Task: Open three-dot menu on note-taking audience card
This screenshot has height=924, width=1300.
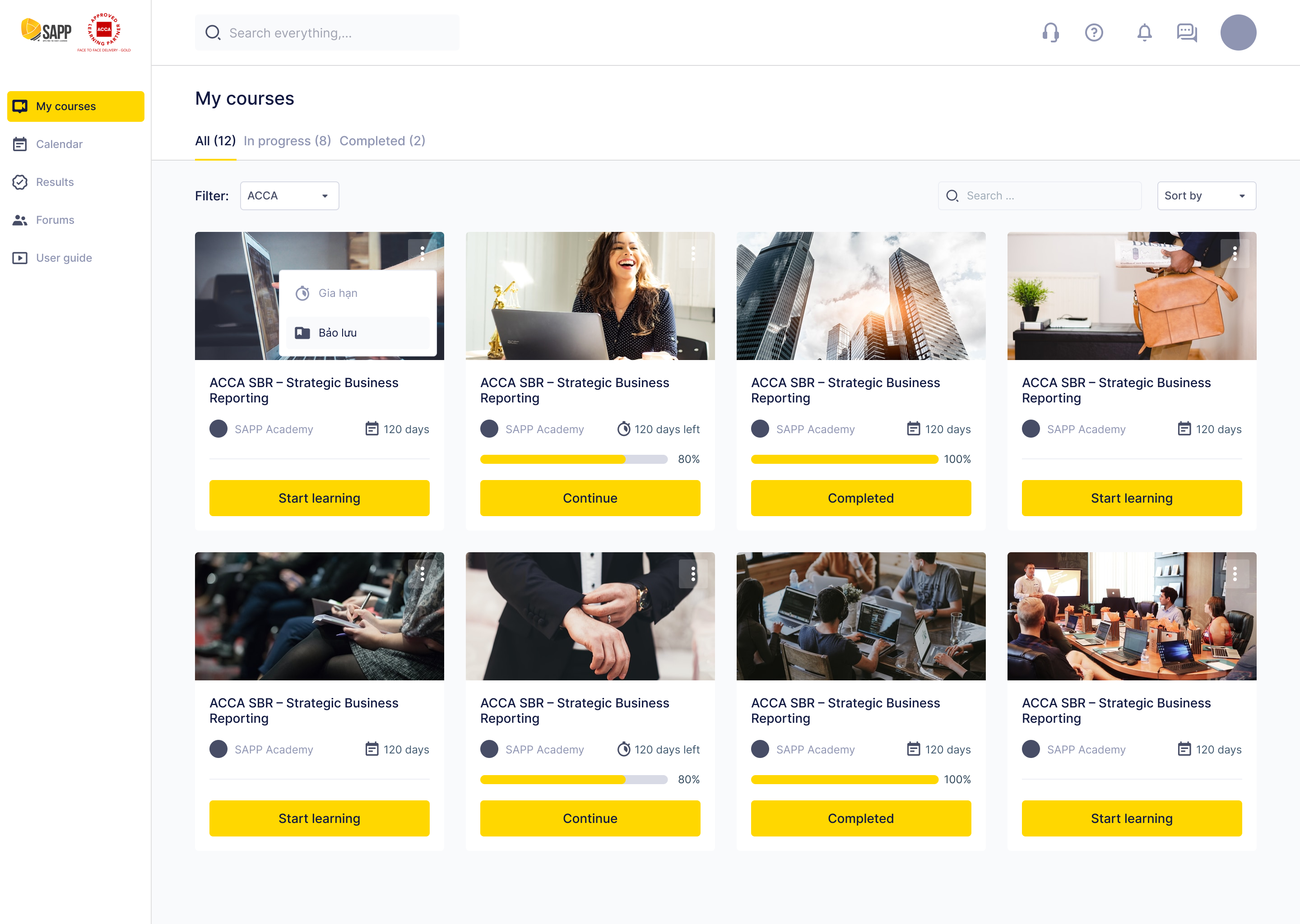Action: tap(422, 574)
